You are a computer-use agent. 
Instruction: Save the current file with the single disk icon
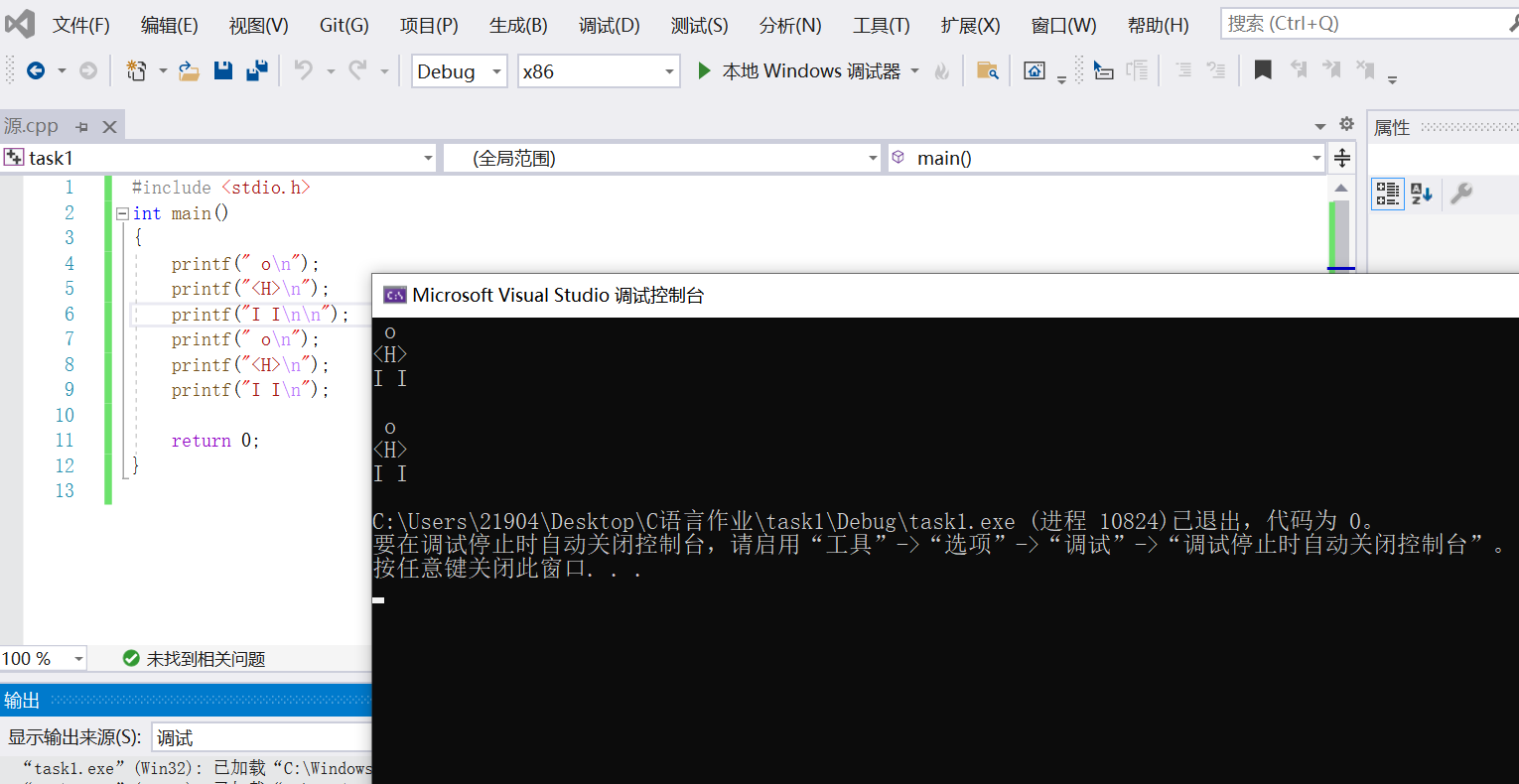point(222,70)
